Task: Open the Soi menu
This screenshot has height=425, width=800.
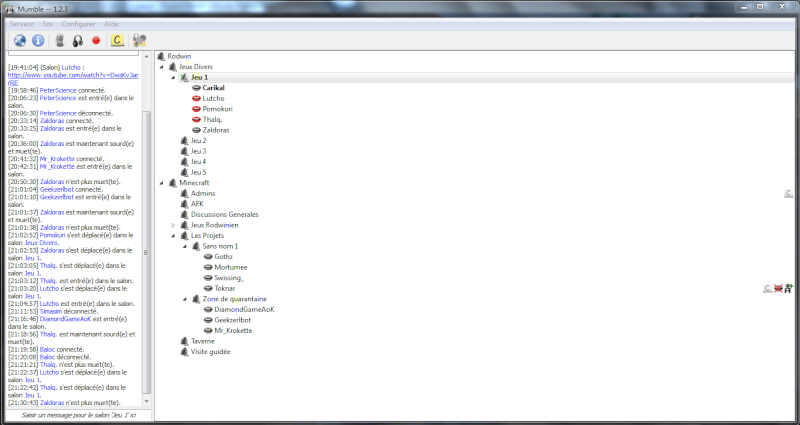Action: pyautogui.click(x=47, y=24)
